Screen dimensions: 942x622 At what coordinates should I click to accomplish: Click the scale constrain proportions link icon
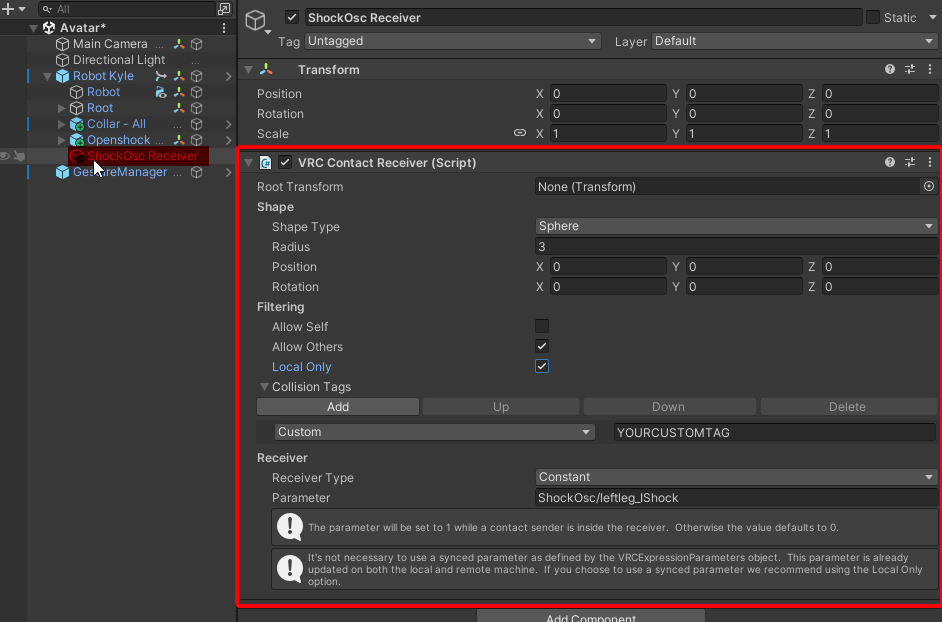[520, 133]
